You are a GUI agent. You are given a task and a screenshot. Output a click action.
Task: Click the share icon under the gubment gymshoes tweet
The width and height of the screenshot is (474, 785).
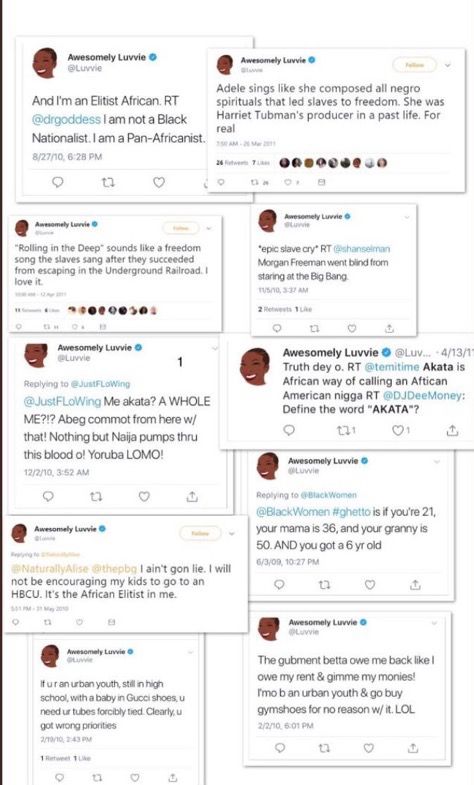tap(413, 748)
